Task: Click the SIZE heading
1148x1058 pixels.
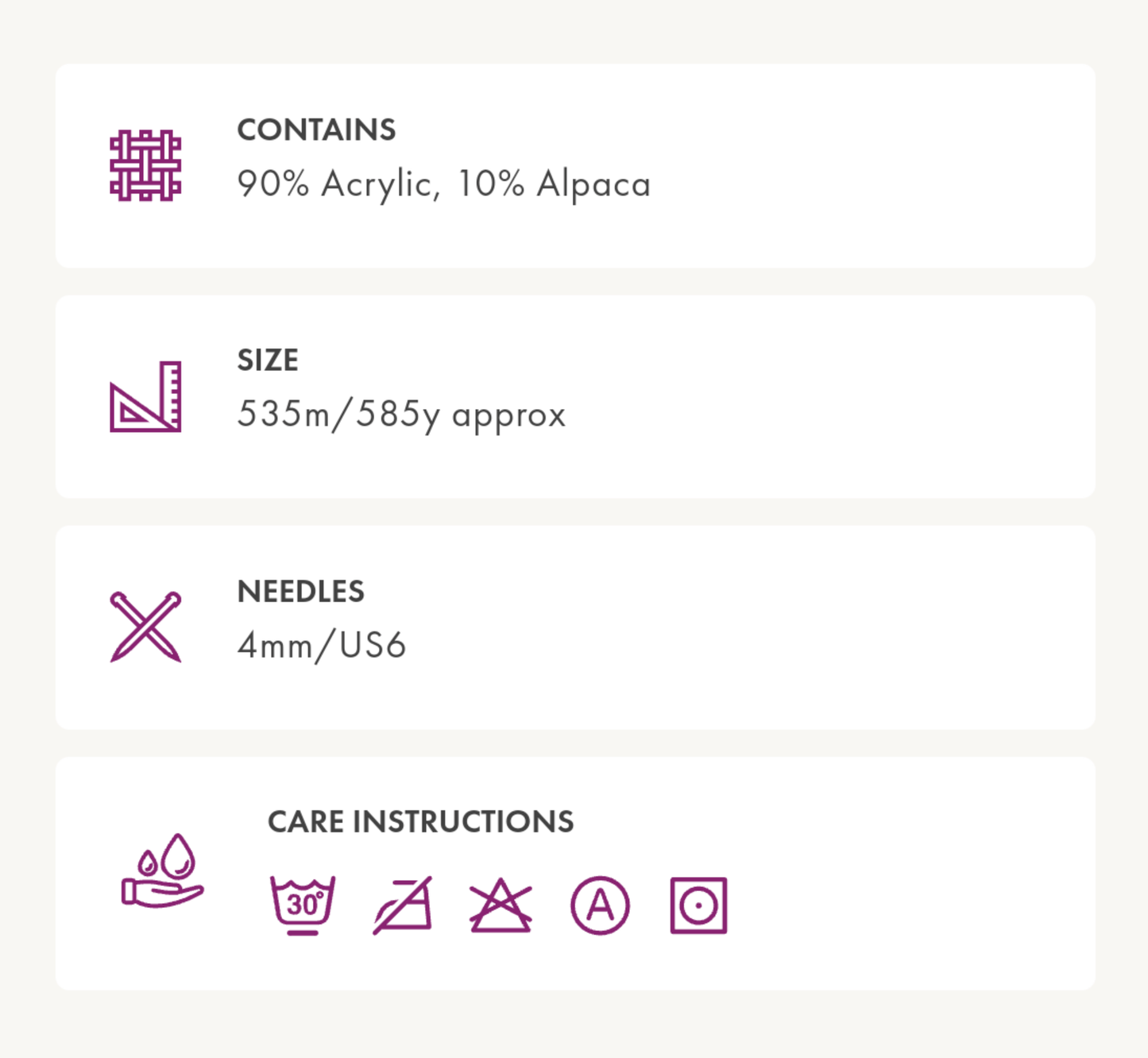Action: (x=268, y=361)
